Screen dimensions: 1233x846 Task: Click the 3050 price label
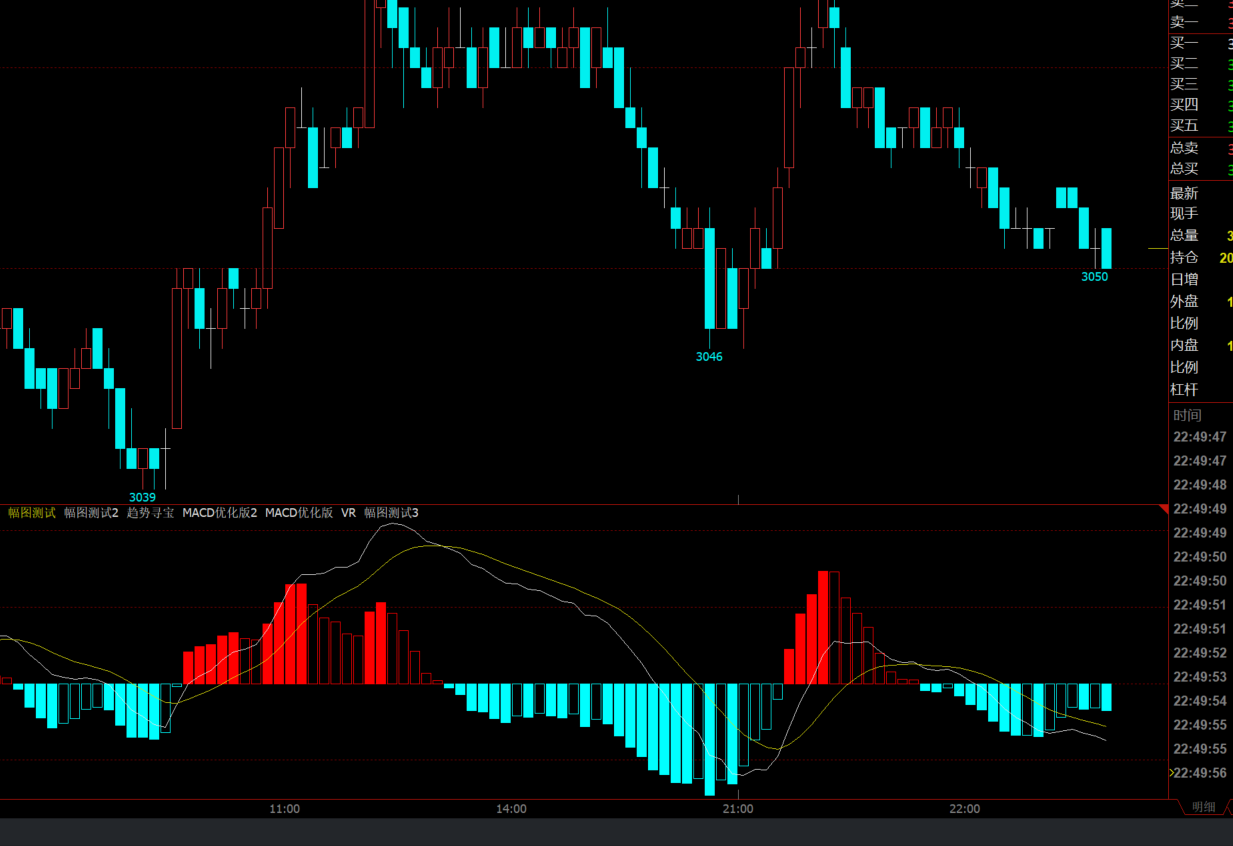pyautogui.click(x=1094, y=277)
